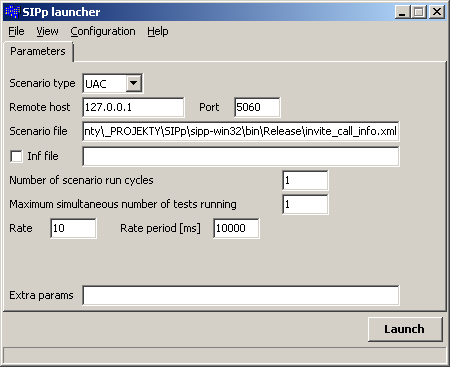Open the Configuration menu
The width and height of the screenshot is (450, 367).
[103, 31]
